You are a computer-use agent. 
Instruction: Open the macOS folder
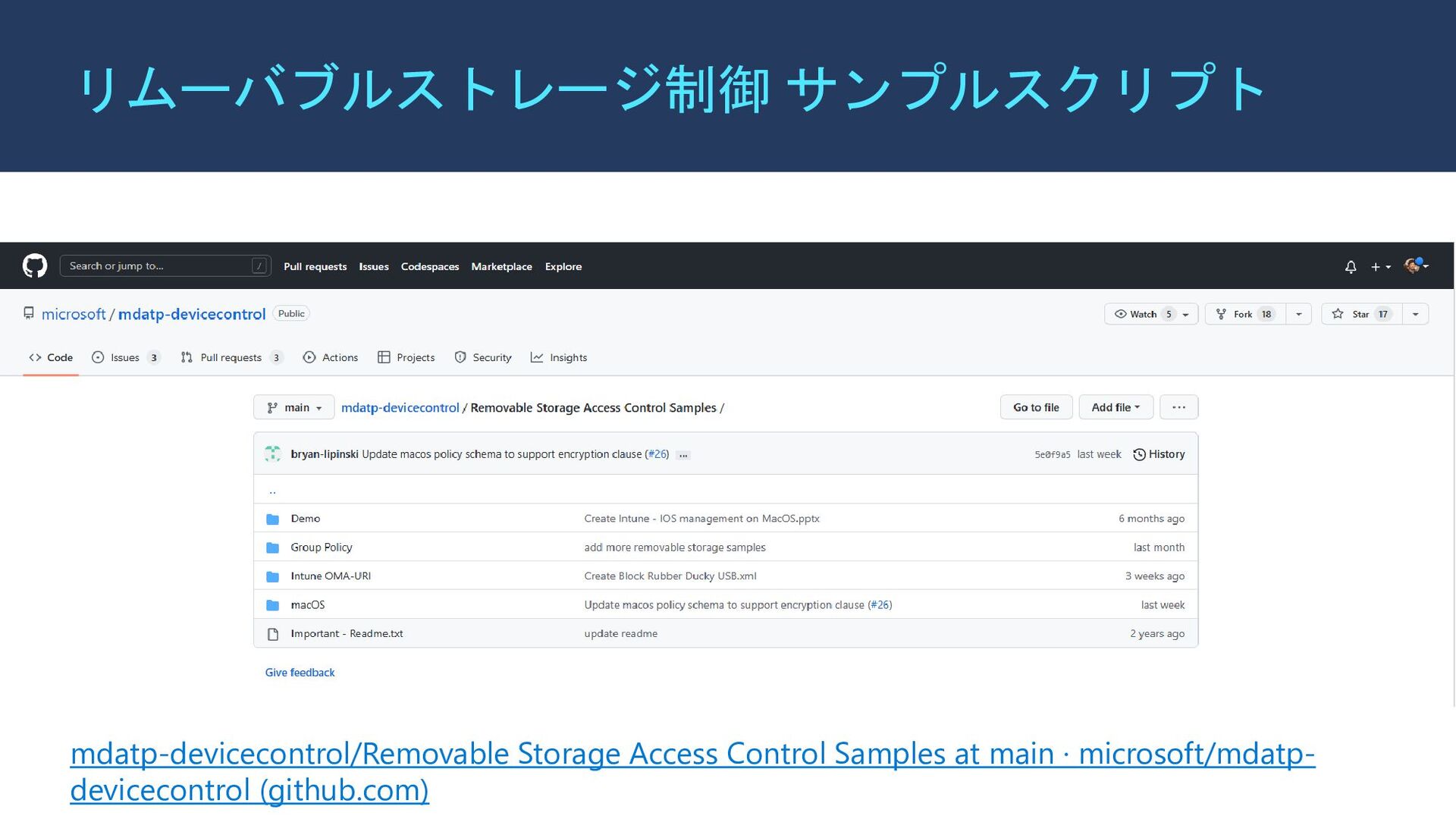click(308, 605)
